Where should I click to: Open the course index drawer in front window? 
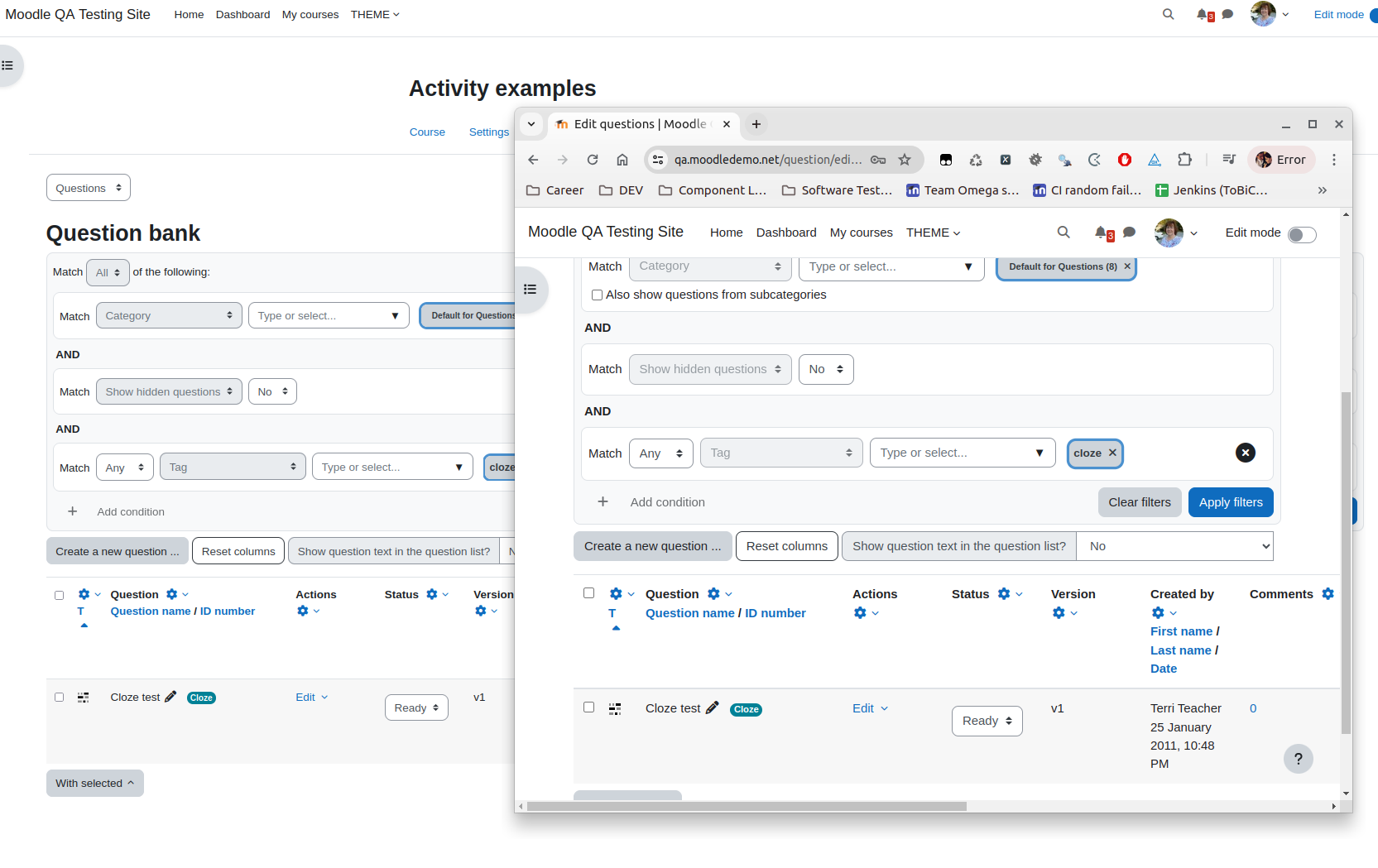(531, 290)
